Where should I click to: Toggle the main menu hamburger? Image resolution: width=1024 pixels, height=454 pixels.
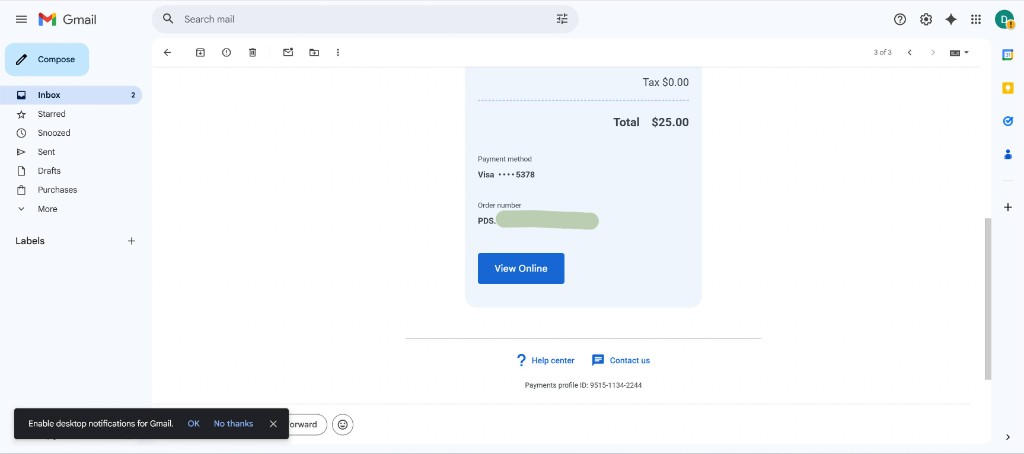(x=21, y=19)
